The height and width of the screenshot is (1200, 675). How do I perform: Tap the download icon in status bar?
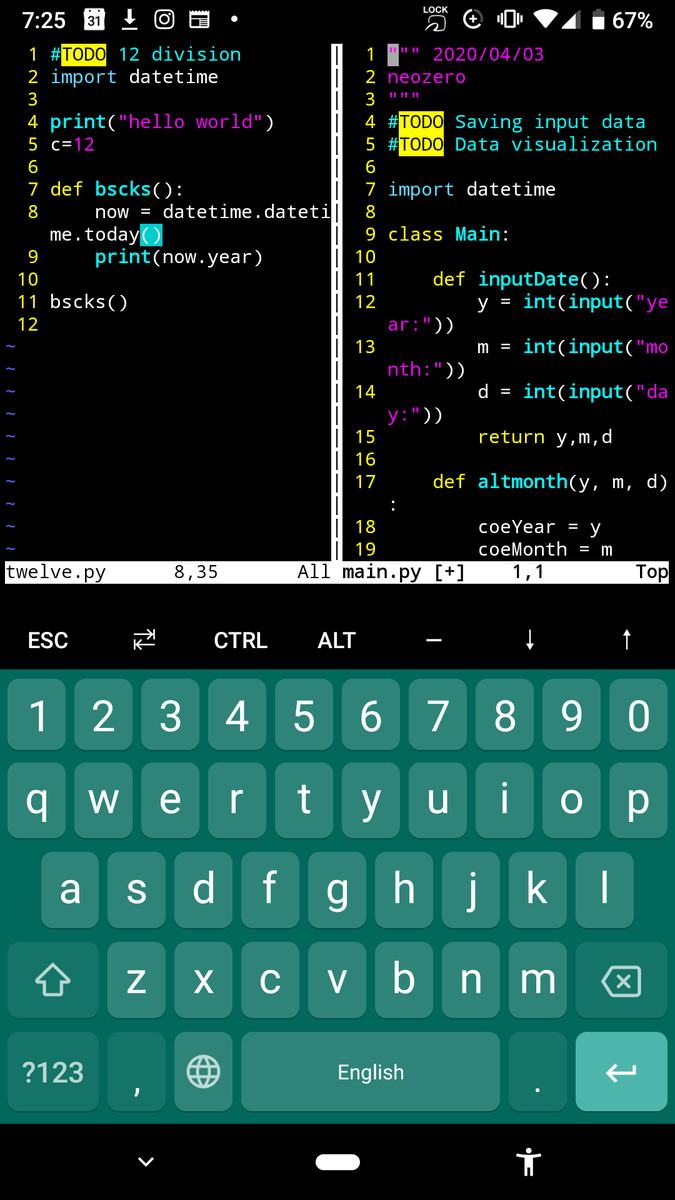(x=129, y=20)
